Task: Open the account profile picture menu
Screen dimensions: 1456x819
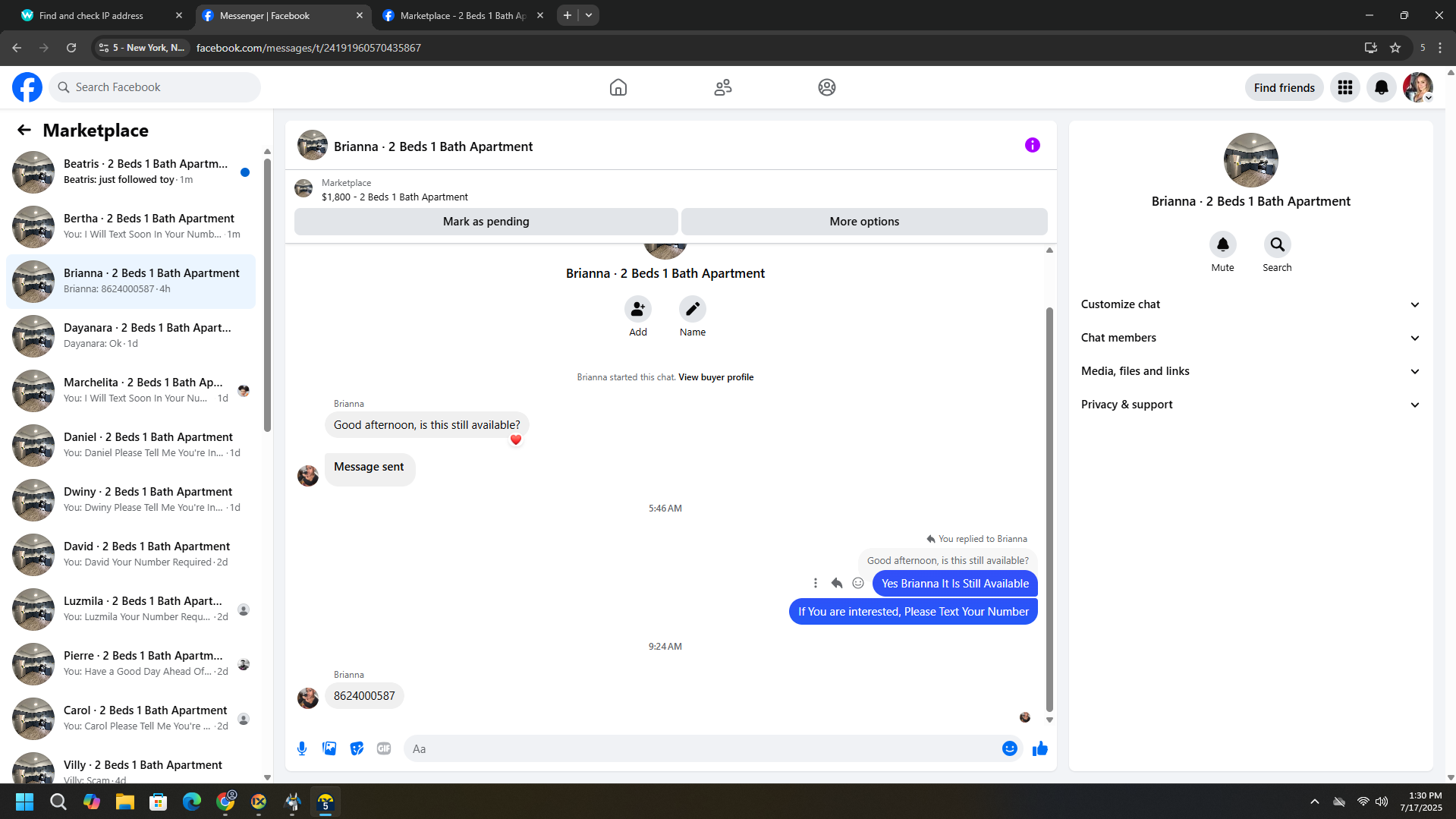Action: pos(1418,87)
